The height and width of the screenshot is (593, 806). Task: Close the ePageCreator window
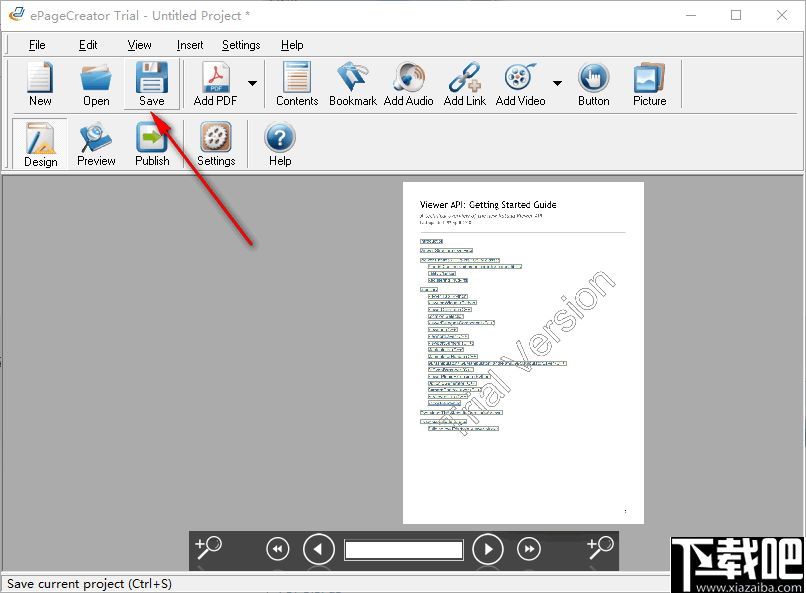[782, 15]
